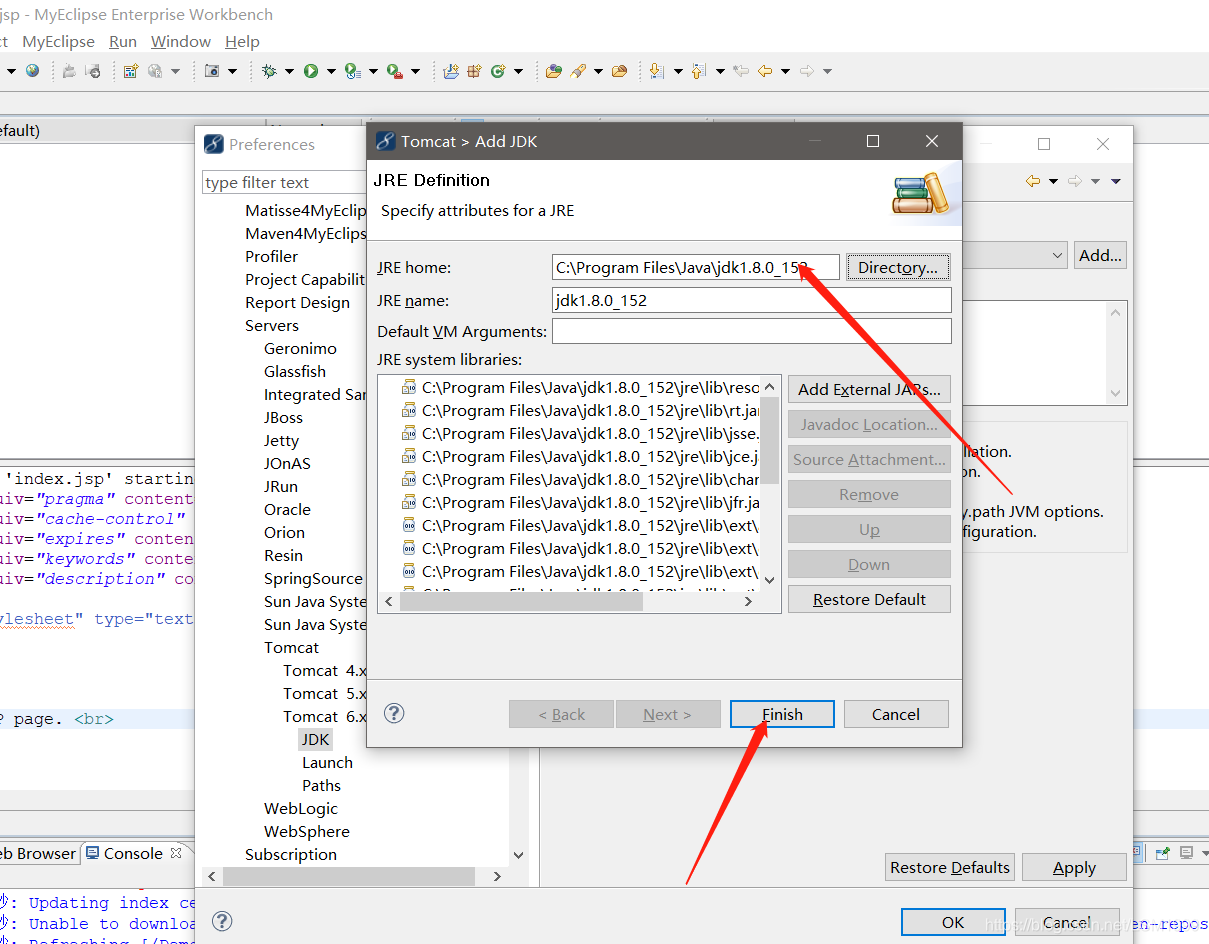This screenshot has height=944, width=1209.
Task: Click the Search flashlight toolbar icon
Action: tap(578, 71)
